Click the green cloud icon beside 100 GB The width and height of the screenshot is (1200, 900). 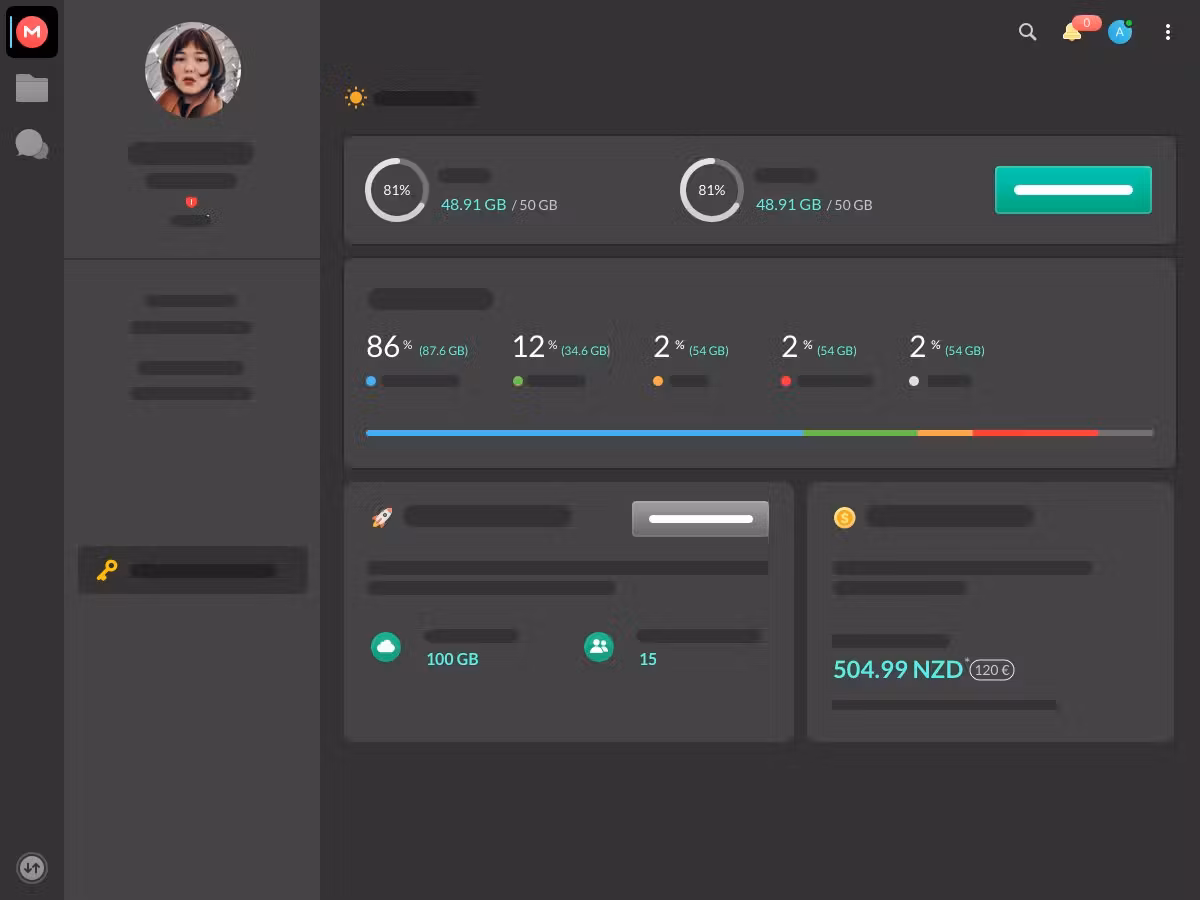pos(386,647)
